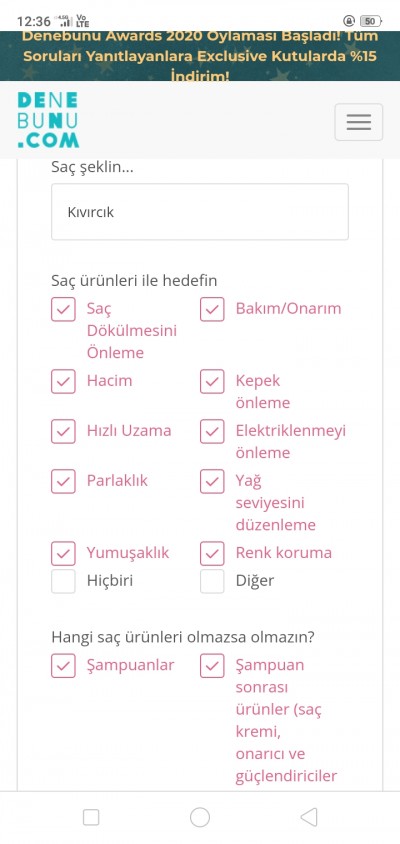400x844 pixels.
Task: Tap the Android home circle icon
Action: click(x=200, y=817)
